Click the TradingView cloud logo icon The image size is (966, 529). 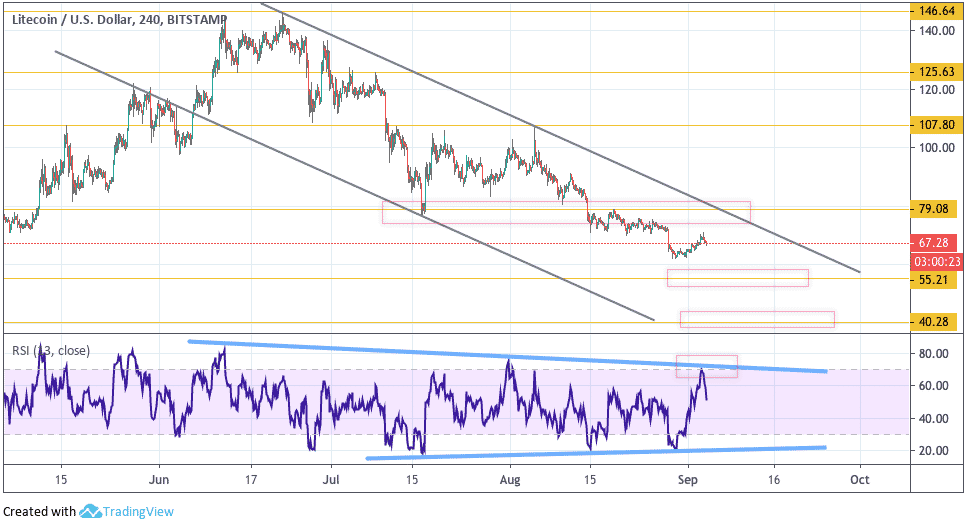coord(90,511)
